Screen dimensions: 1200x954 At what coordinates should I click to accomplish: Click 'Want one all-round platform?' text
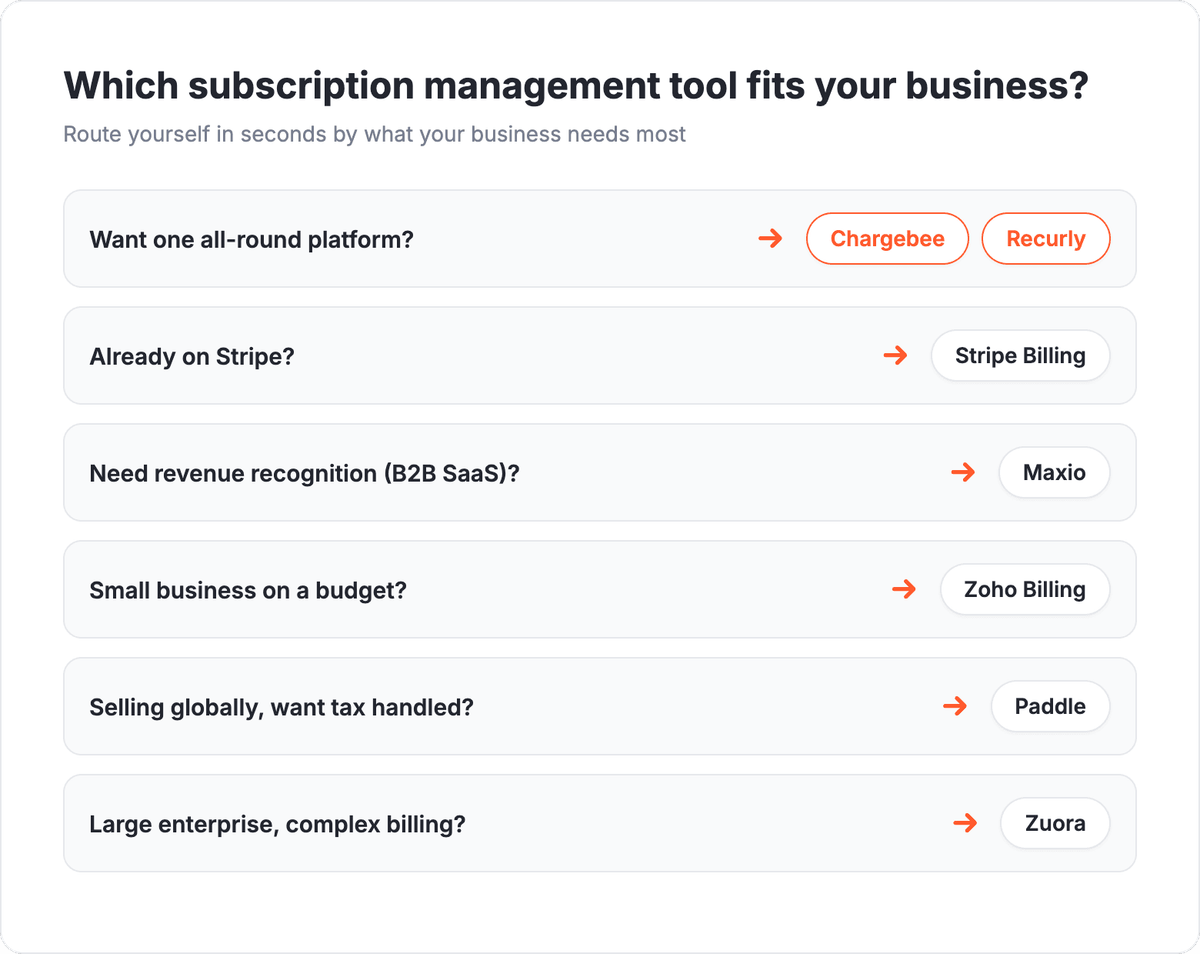[251, 240]
